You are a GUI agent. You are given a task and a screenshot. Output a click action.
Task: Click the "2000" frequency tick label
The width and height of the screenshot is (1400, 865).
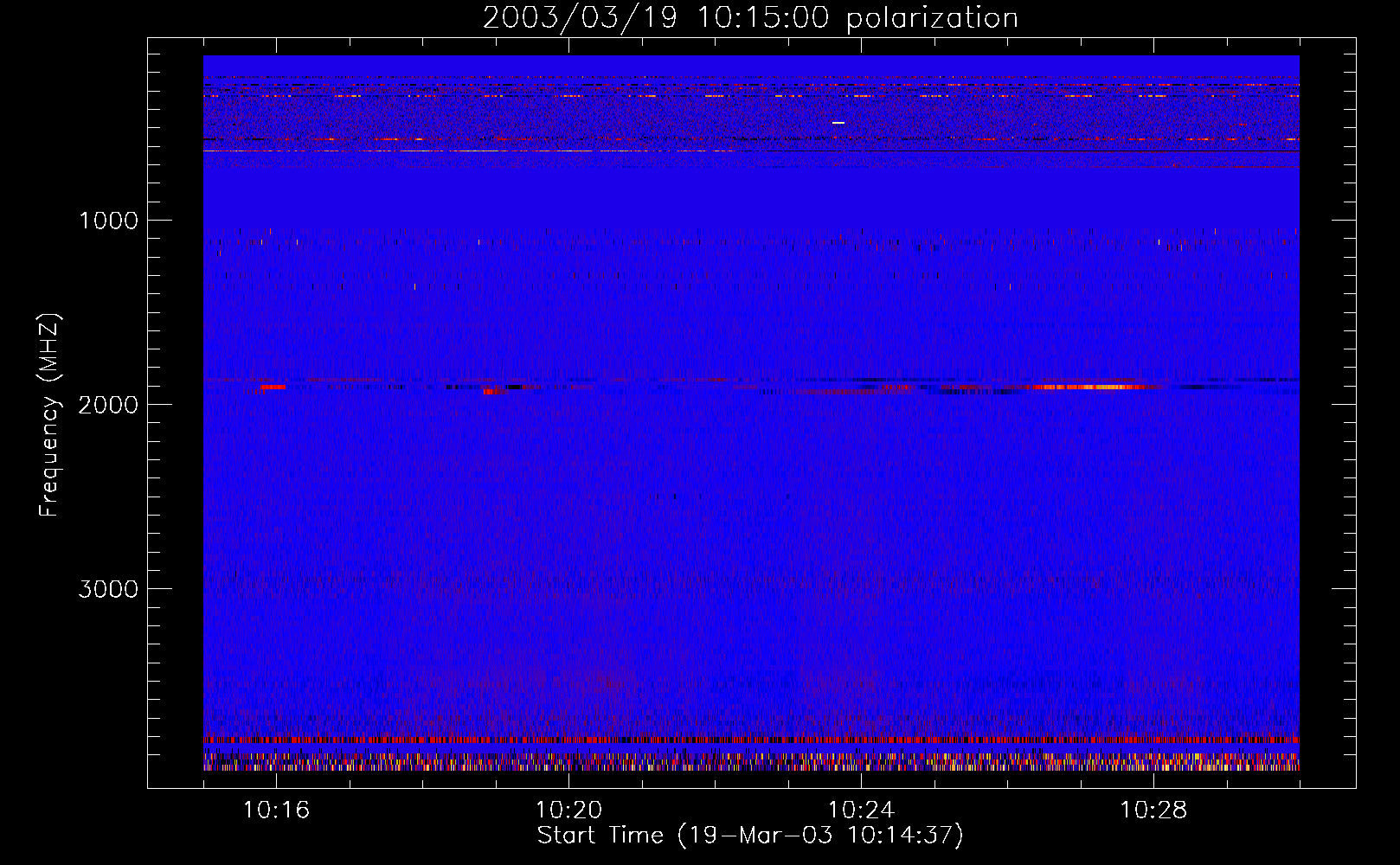[108, 405]
